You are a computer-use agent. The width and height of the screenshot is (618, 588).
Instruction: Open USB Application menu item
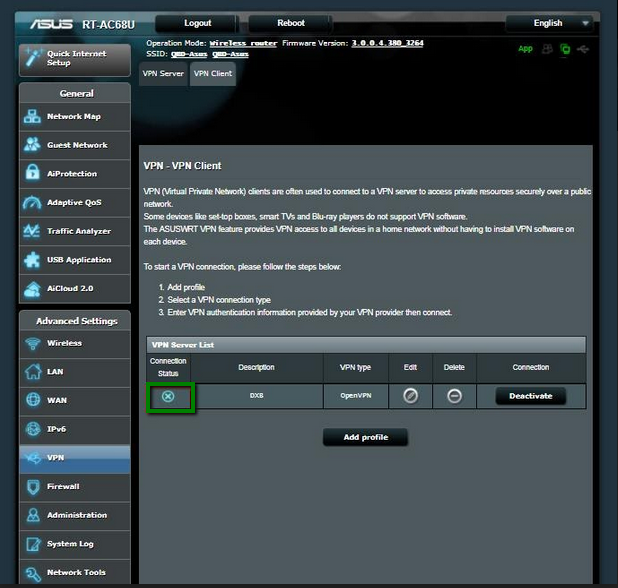(75, 260)
